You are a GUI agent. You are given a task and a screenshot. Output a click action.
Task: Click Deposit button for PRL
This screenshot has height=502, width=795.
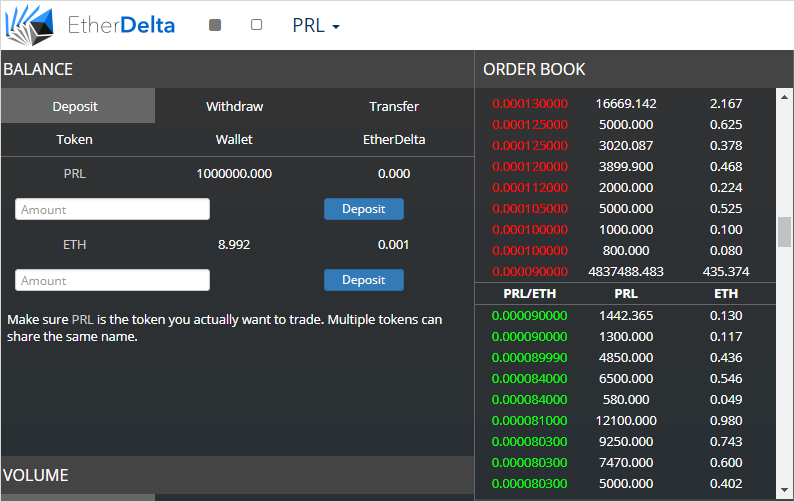[x=364, y=209]
